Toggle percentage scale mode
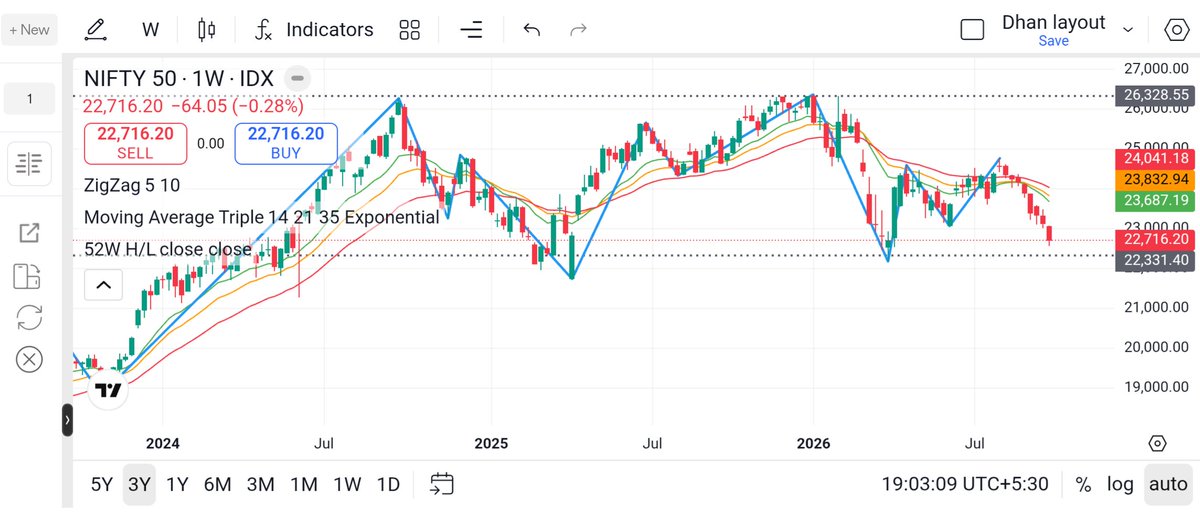This screenshot has height=515, width=1200. click(1083, 485)
